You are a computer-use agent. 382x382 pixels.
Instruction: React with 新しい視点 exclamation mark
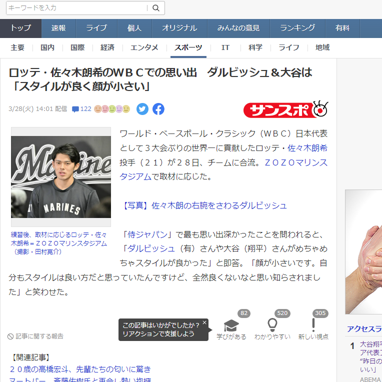(313, 329)
